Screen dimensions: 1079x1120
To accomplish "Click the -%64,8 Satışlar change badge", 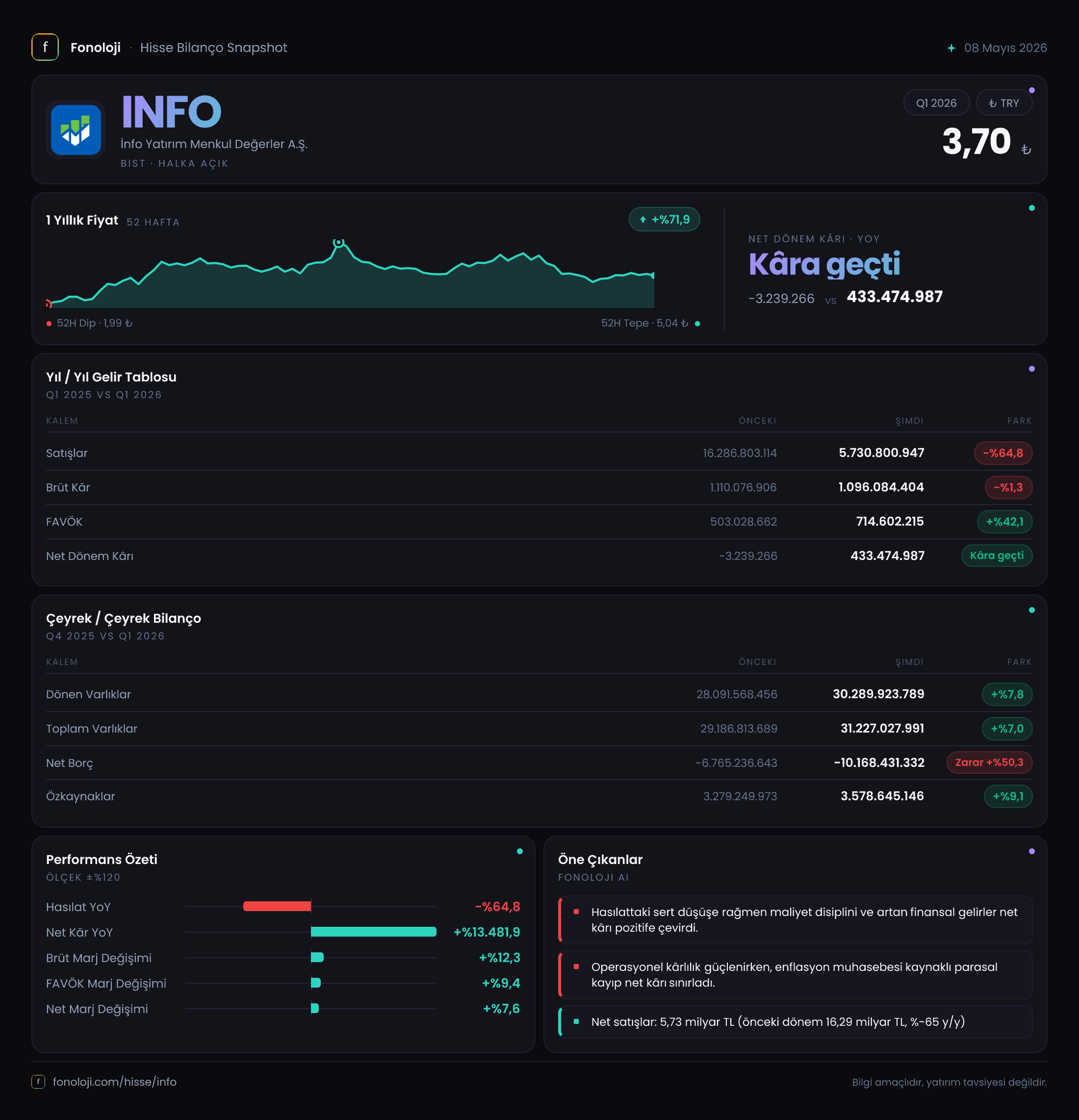I will (x=1003, y=453).
